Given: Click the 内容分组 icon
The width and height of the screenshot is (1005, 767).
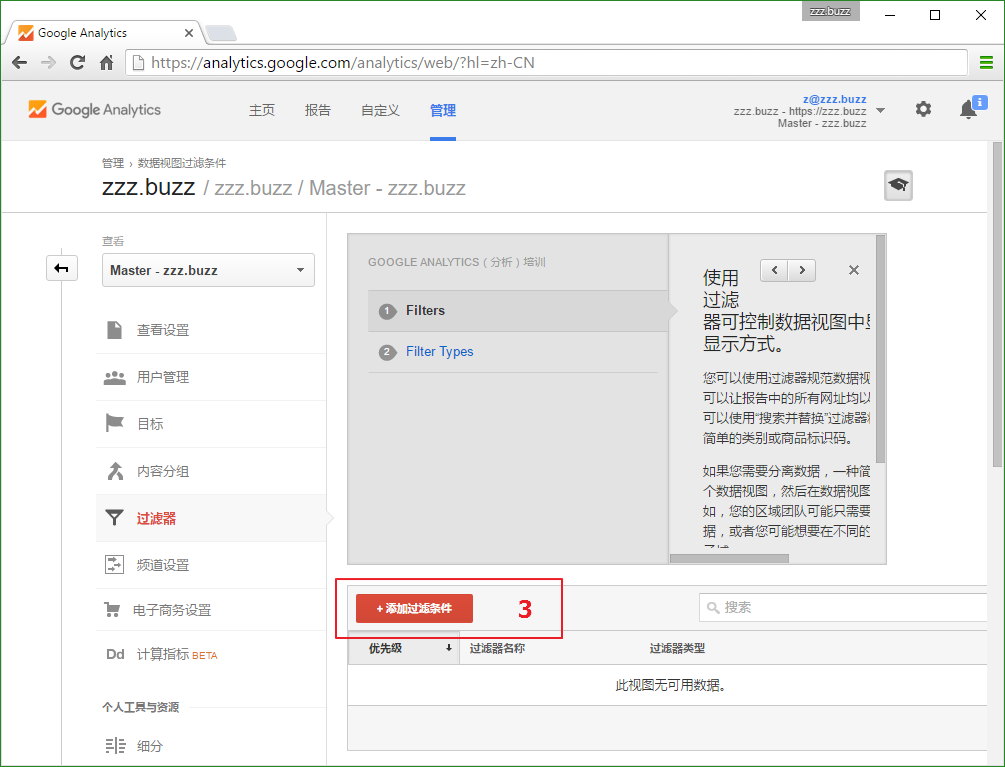Looking at the screenshot, I should (x=115, y=471).
